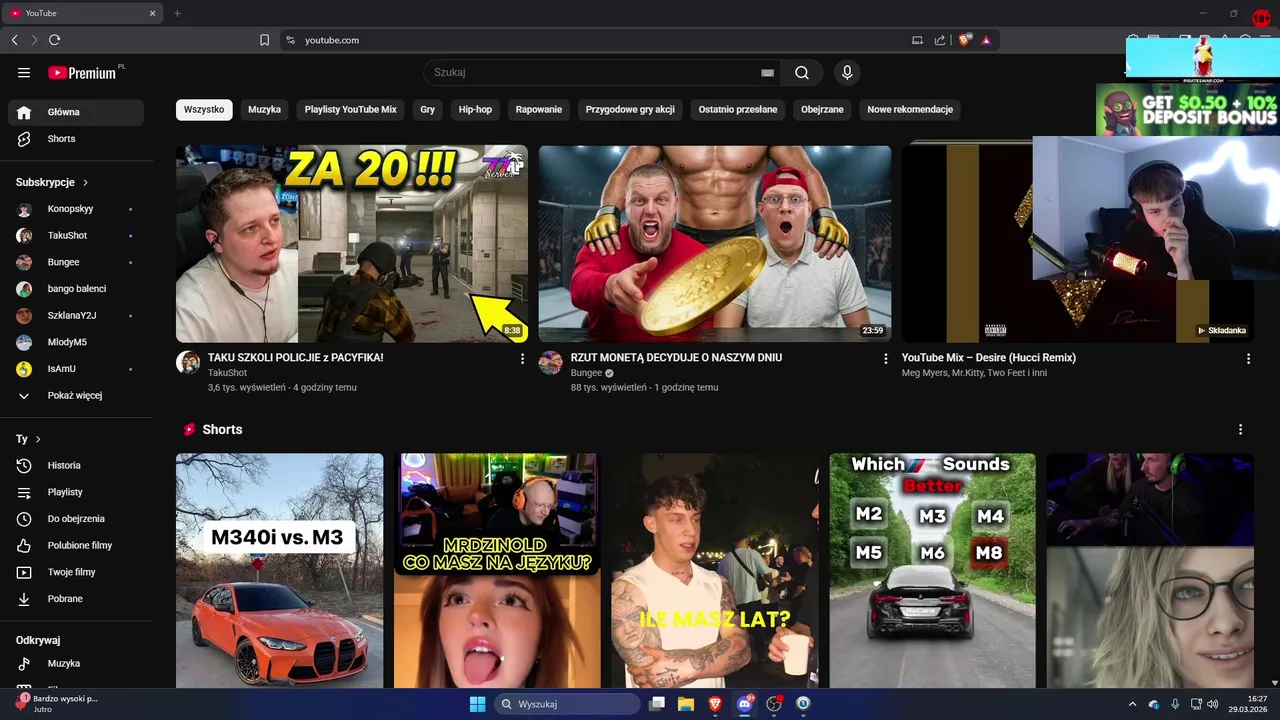Viewport: 1280px width, 720px height.
Task: Bookmark this page icon
Action: click(264, 40)
